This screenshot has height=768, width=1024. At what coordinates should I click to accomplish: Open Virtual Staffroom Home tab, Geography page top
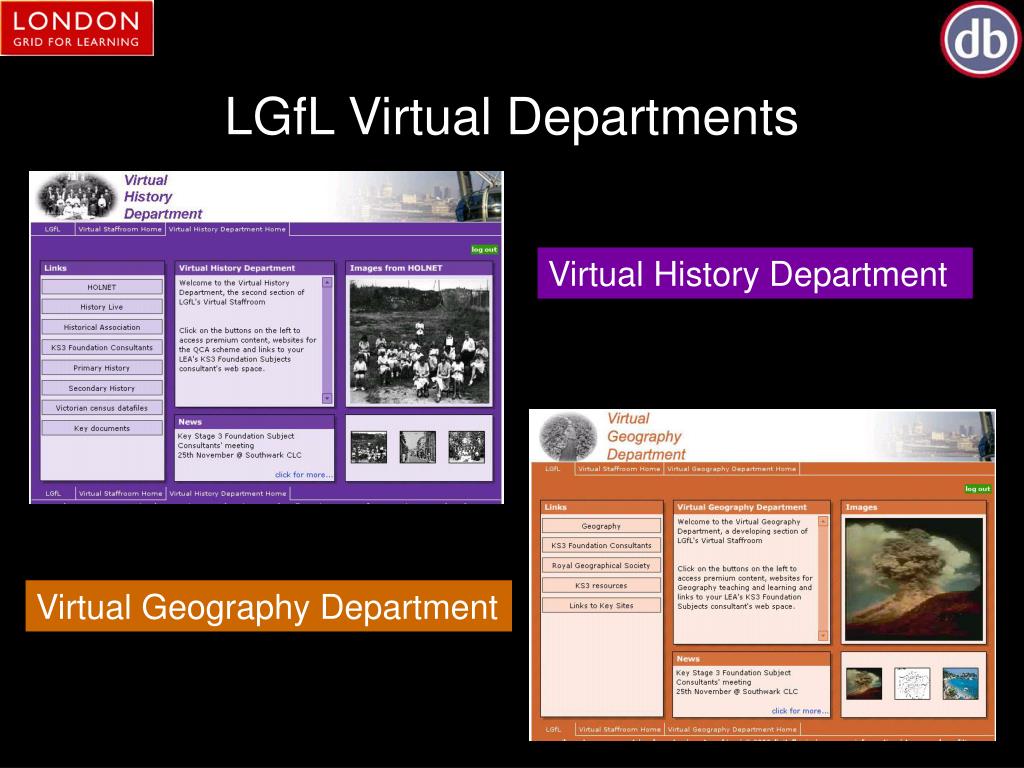pos(619,469)
